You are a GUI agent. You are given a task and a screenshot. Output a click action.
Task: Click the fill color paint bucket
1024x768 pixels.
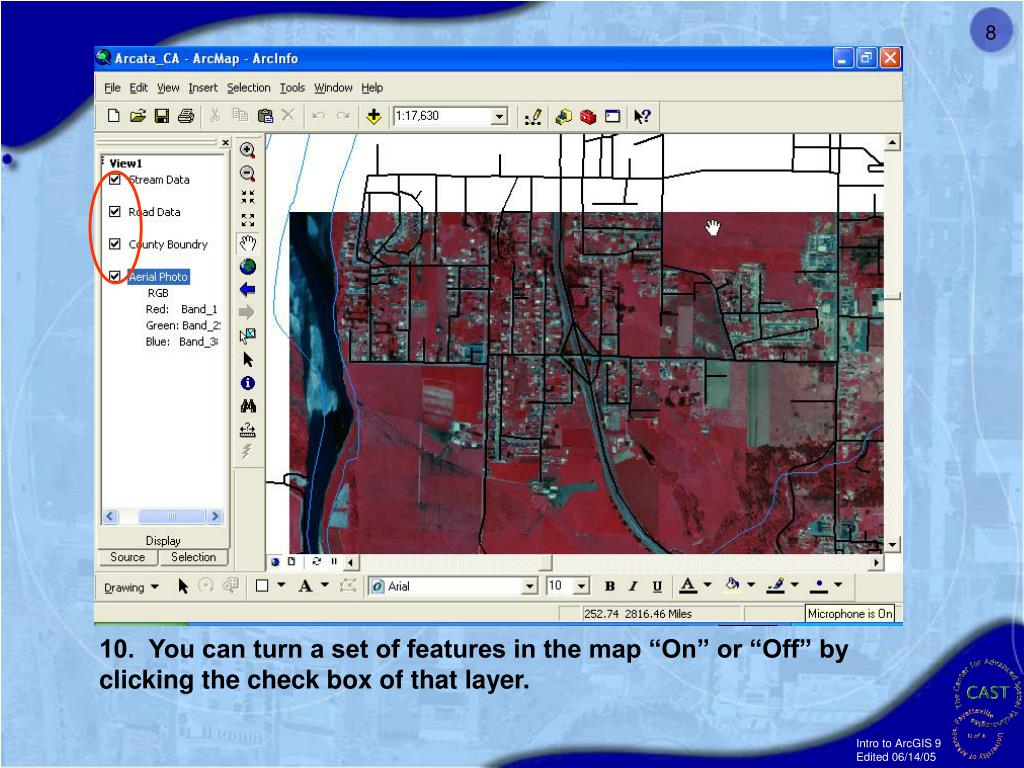point(732,585)
